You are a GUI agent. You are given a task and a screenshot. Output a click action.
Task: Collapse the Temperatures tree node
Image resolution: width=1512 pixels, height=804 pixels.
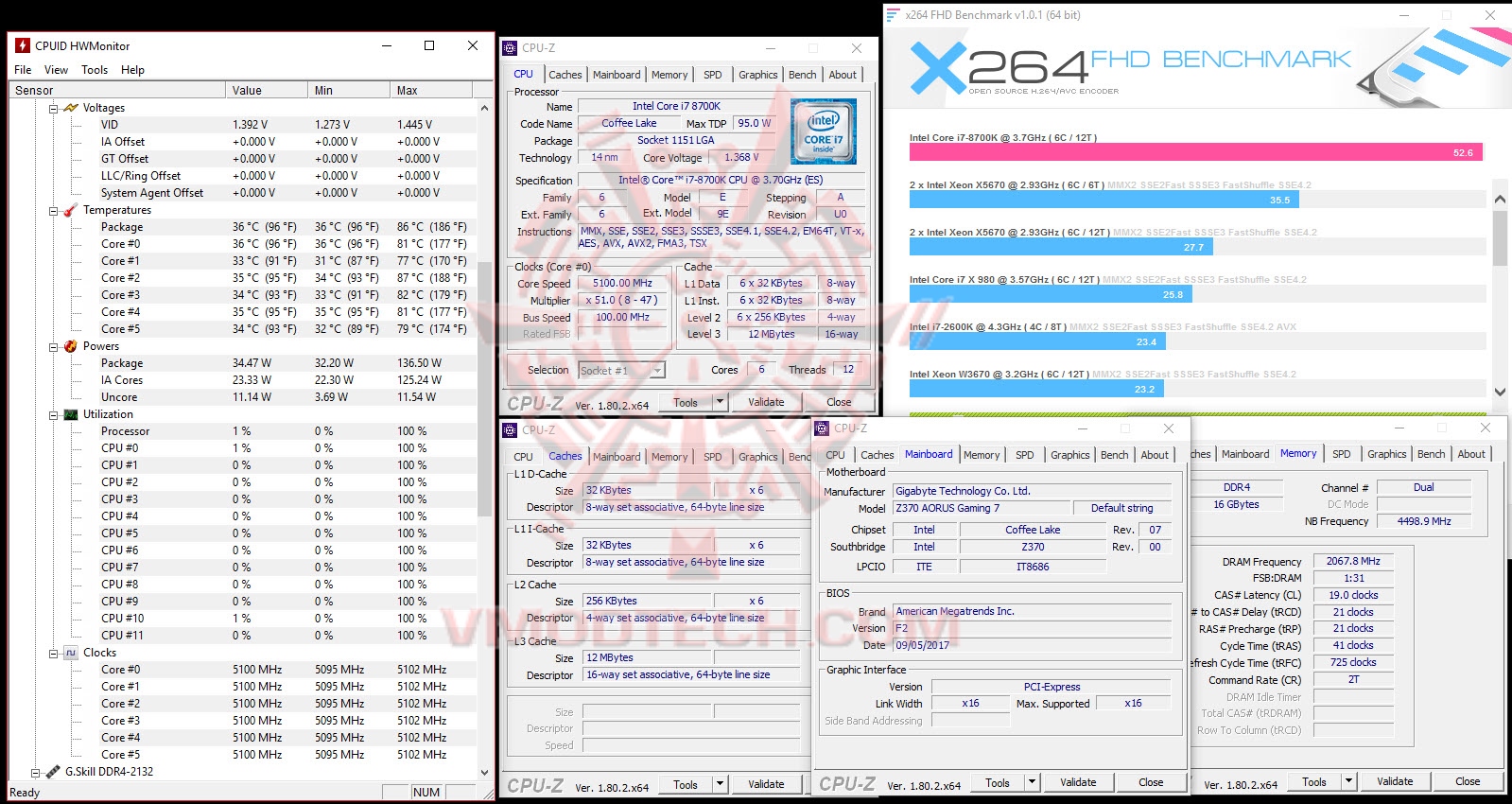[54, 210]
